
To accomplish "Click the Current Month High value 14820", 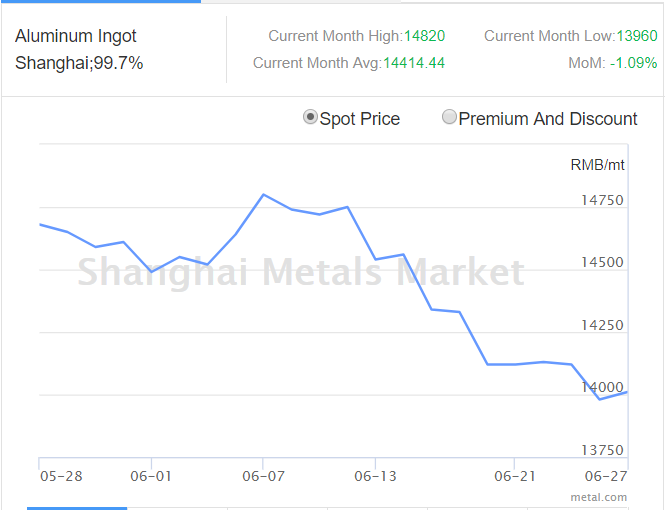I will (424, 36).
